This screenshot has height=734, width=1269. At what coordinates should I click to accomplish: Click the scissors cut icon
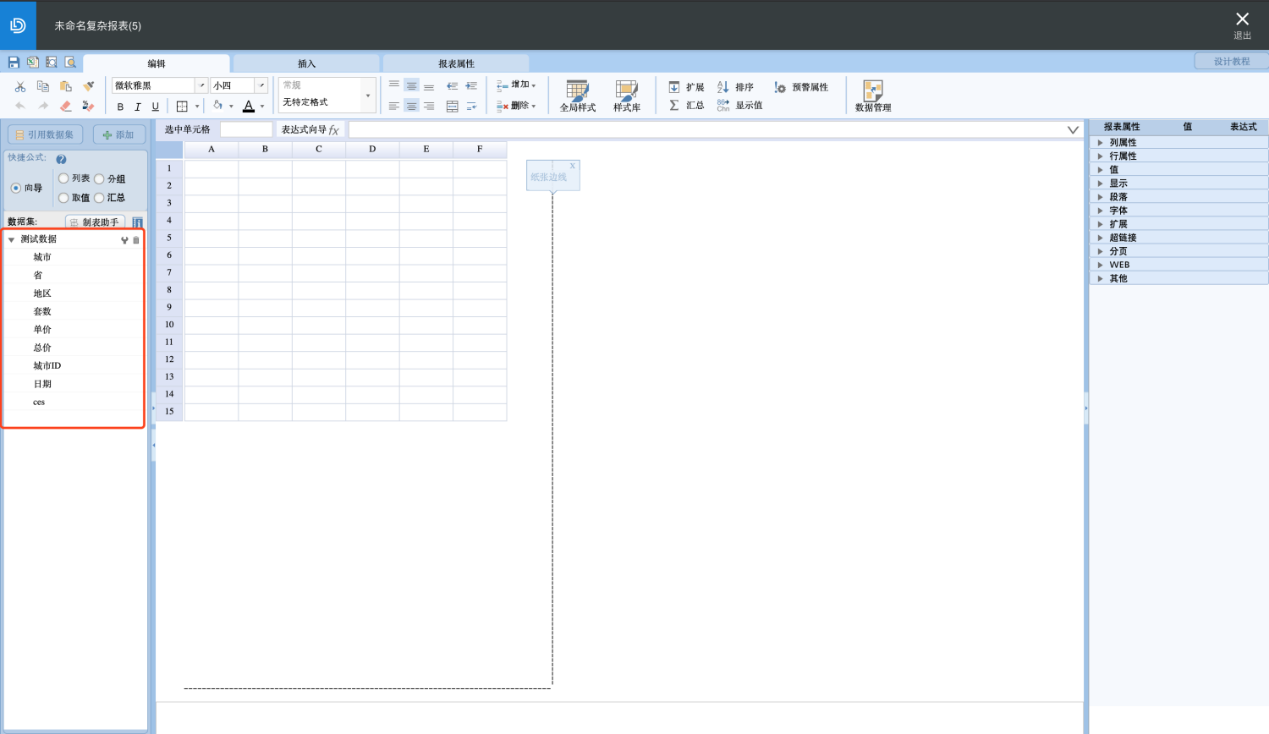click(20, 87)
